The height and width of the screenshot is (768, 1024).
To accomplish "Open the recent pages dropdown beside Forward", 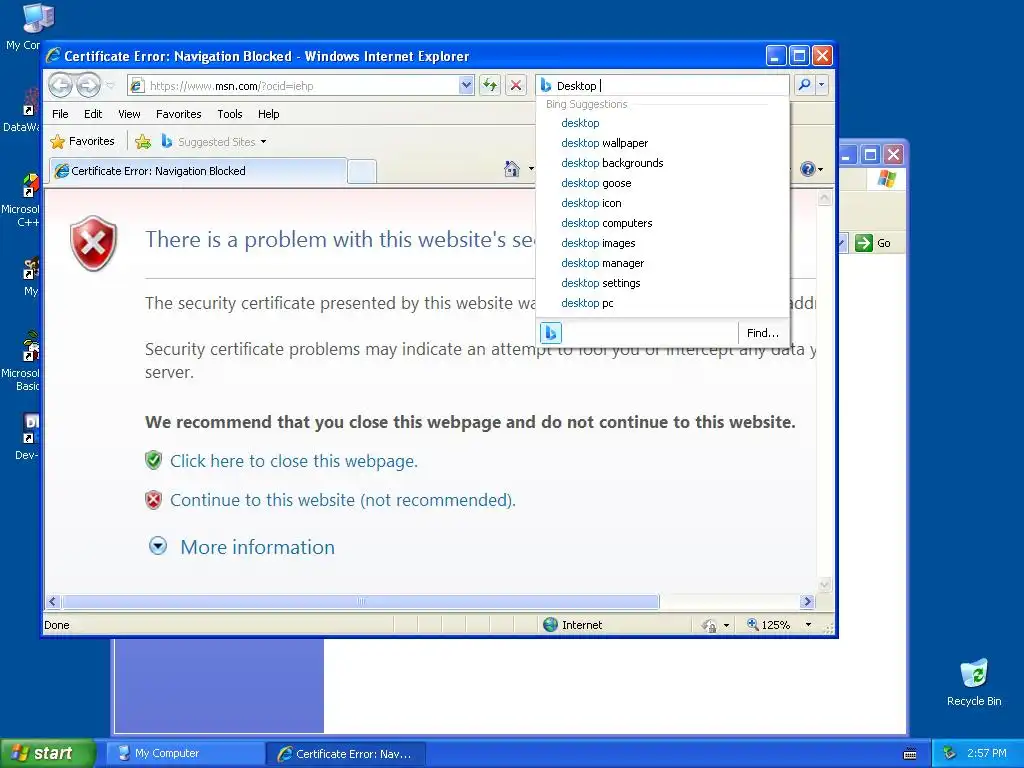I will pyautogui.click(x=110, y=86).
